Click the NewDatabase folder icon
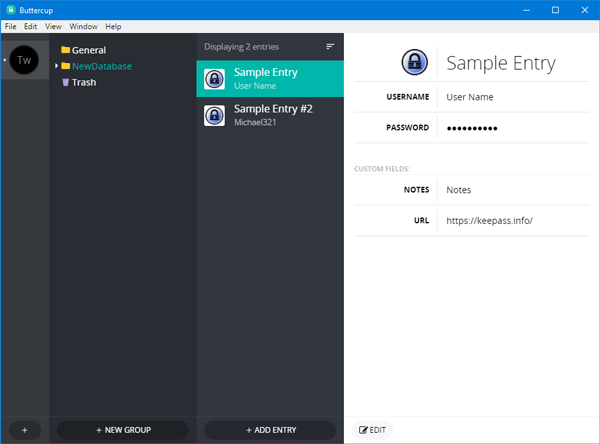 coord(65,66)
